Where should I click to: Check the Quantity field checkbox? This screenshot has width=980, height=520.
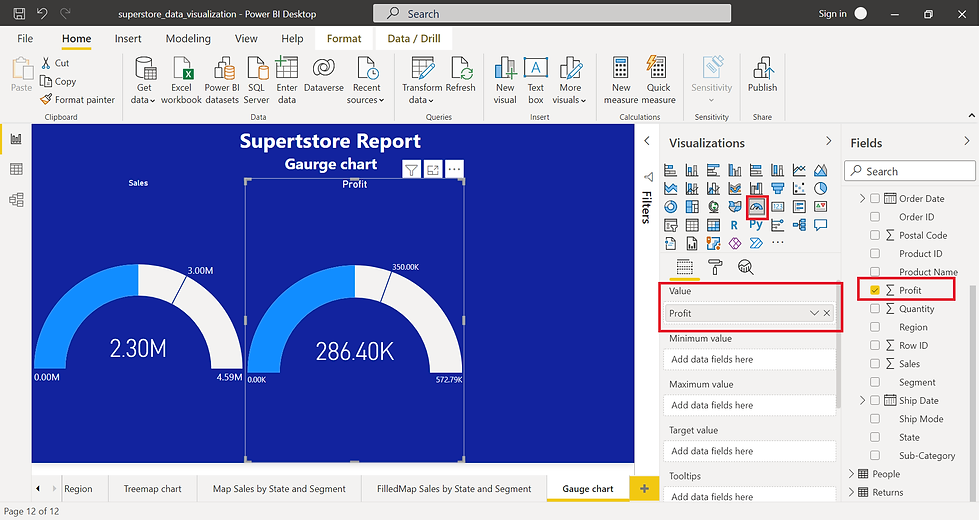point(875,309)
